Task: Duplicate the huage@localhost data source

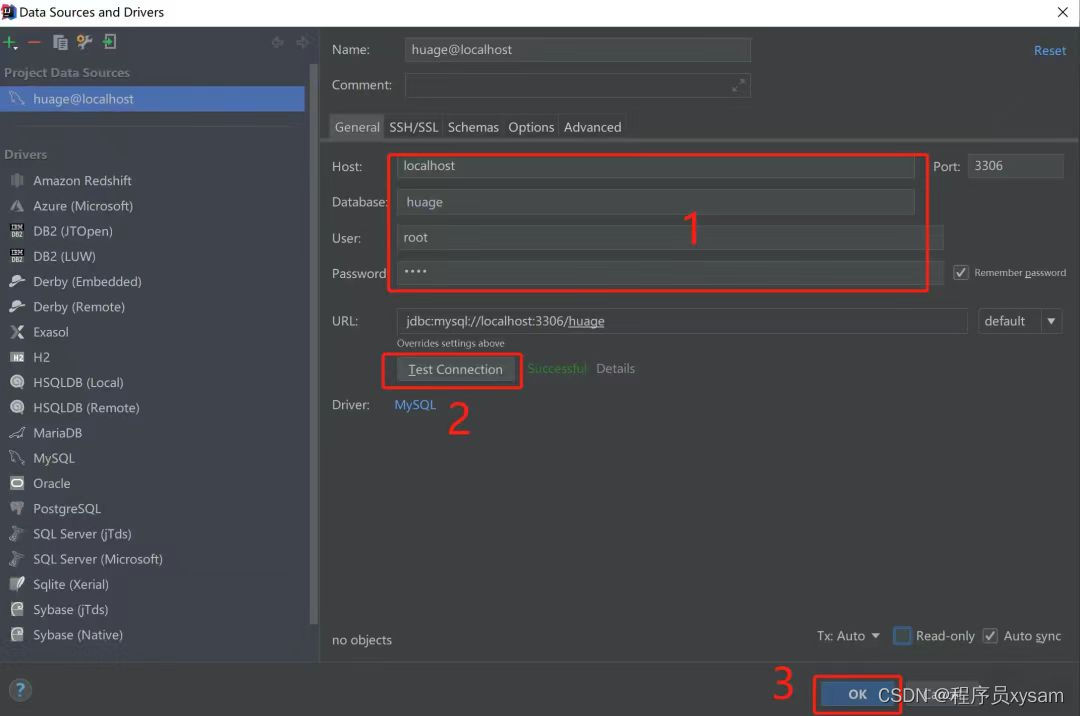Action: [58, 42]
